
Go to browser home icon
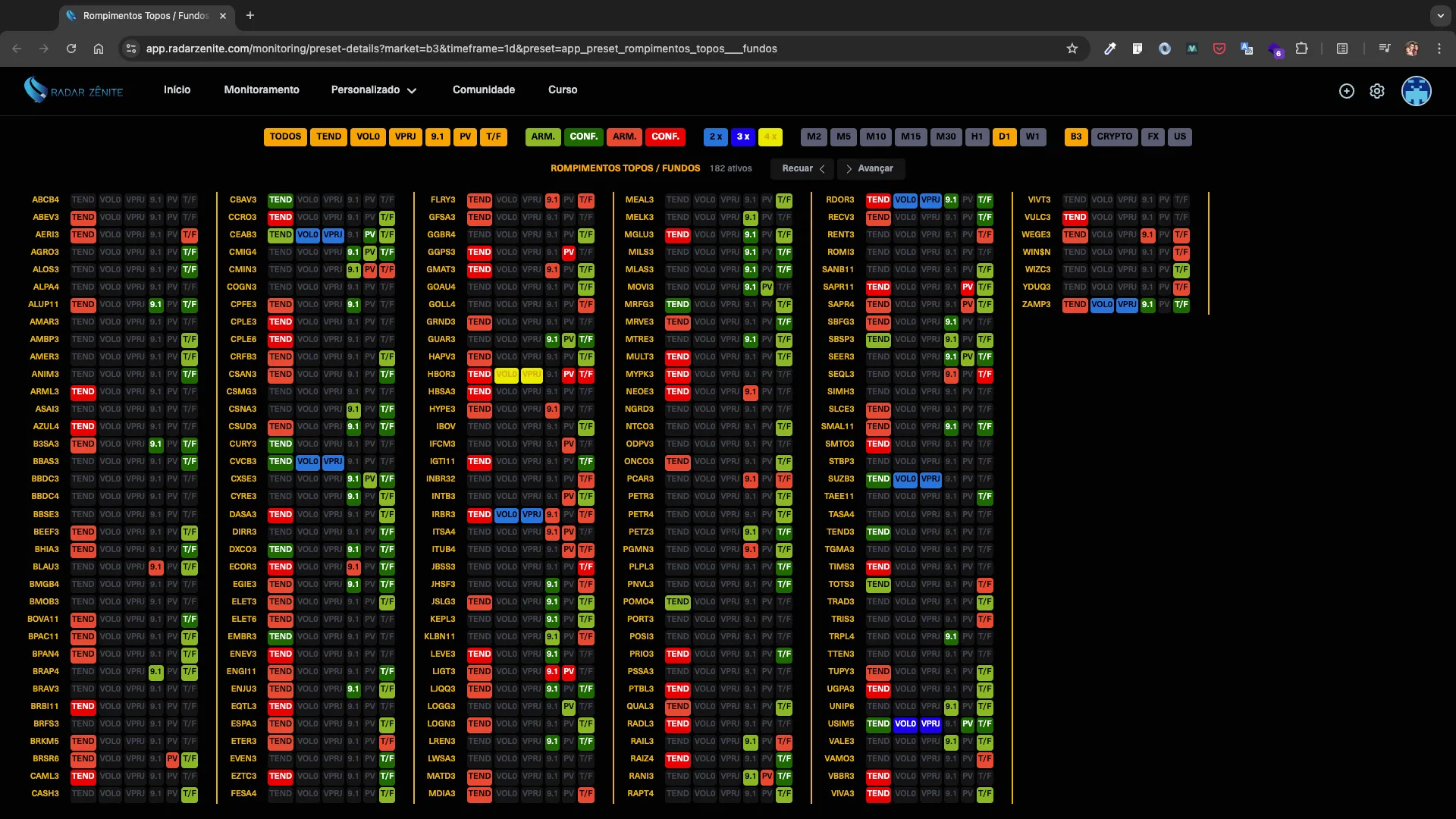99,49
